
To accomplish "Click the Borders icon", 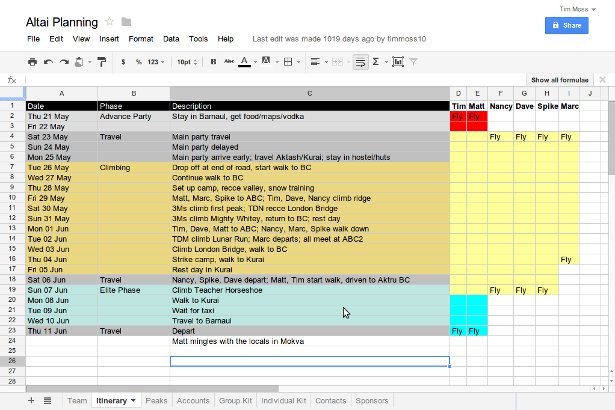I will [288, 62].
